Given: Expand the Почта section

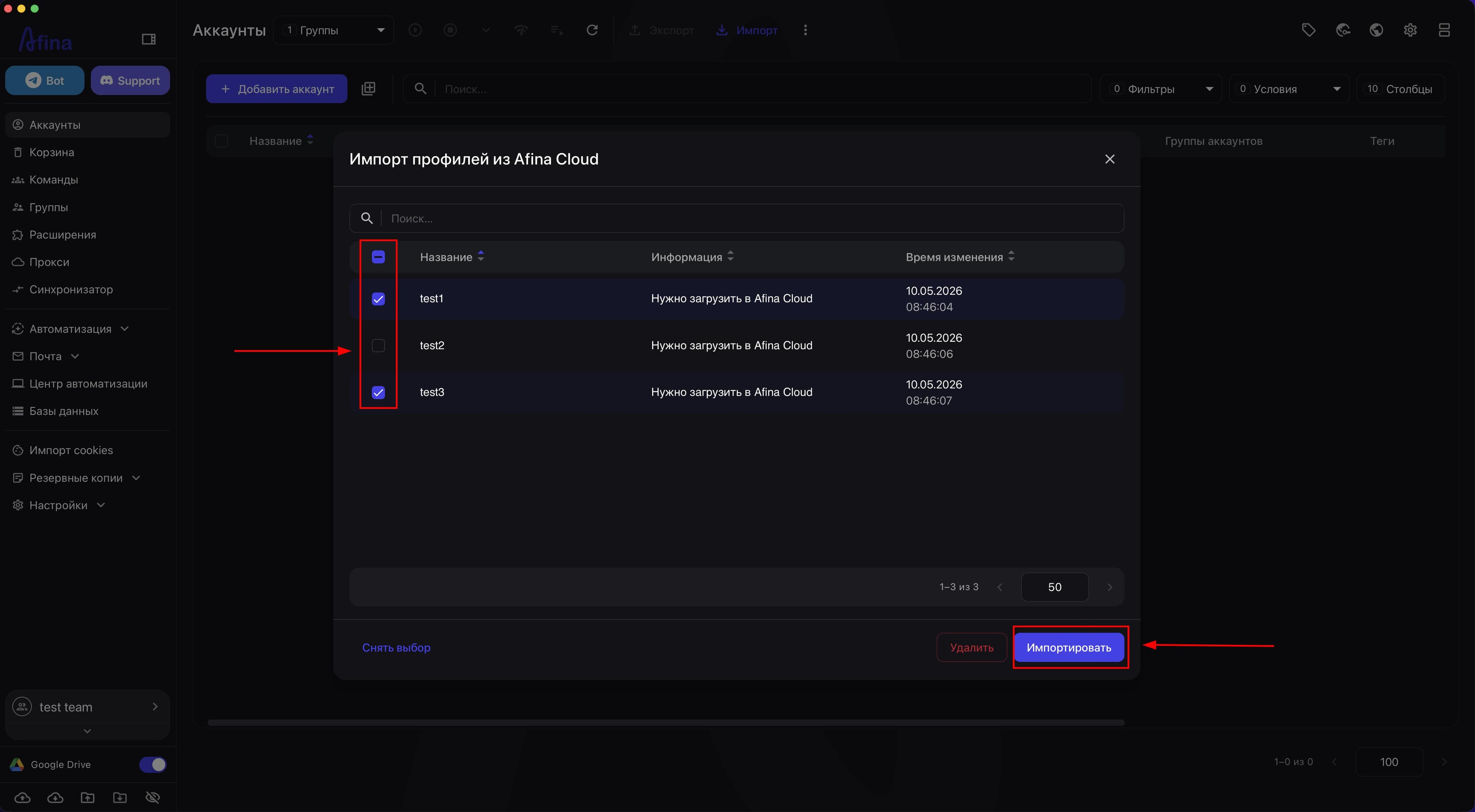Looking at the screenshot, I should point(75,356).
